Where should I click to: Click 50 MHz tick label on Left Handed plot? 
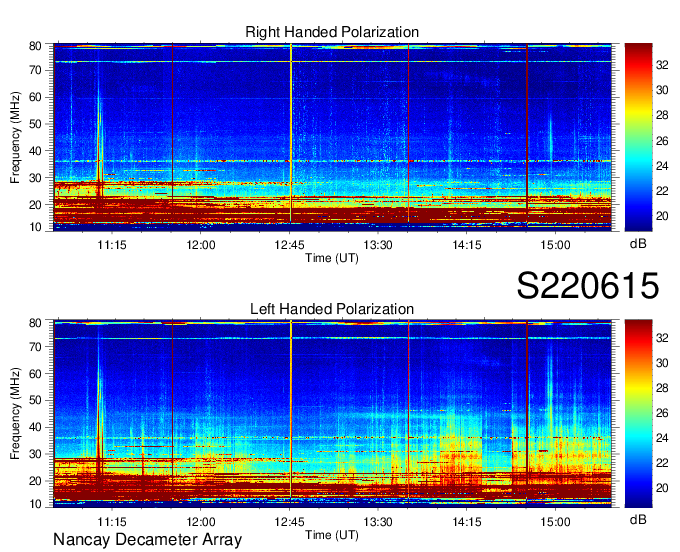pyautogui.click(x=35, y=400)
